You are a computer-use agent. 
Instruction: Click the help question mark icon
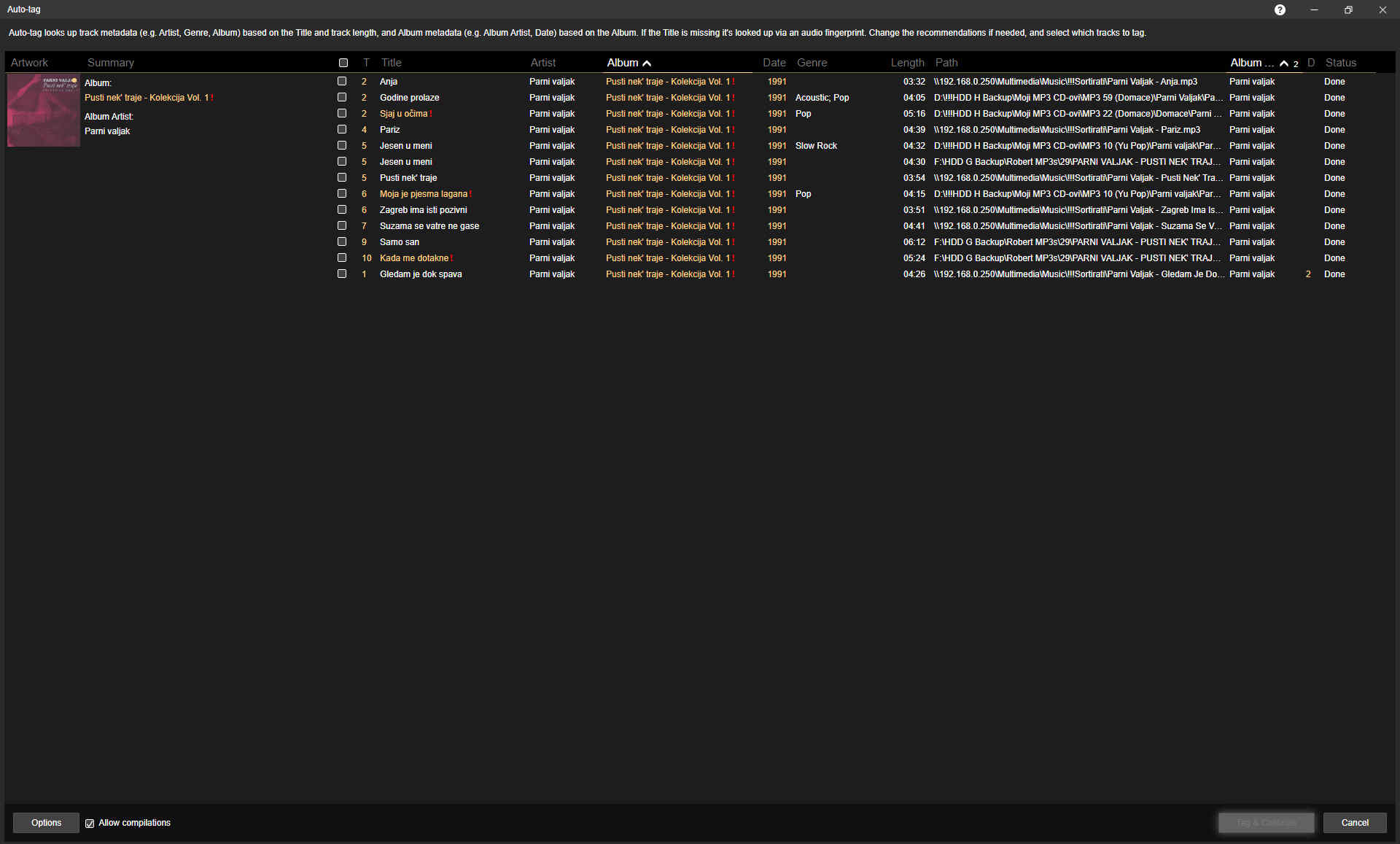tap(1280, 9)
